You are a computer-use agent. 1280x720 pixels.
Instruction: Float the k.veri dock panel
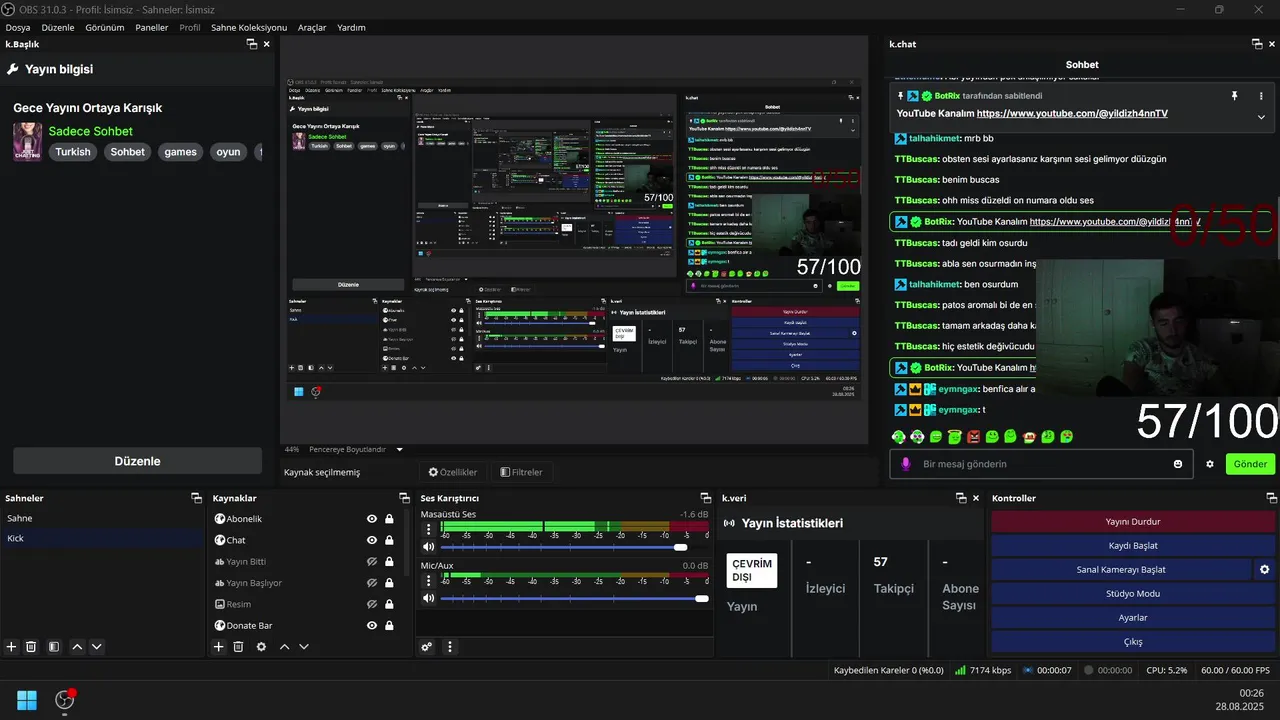pyautogui.click(x=961, y=498)
